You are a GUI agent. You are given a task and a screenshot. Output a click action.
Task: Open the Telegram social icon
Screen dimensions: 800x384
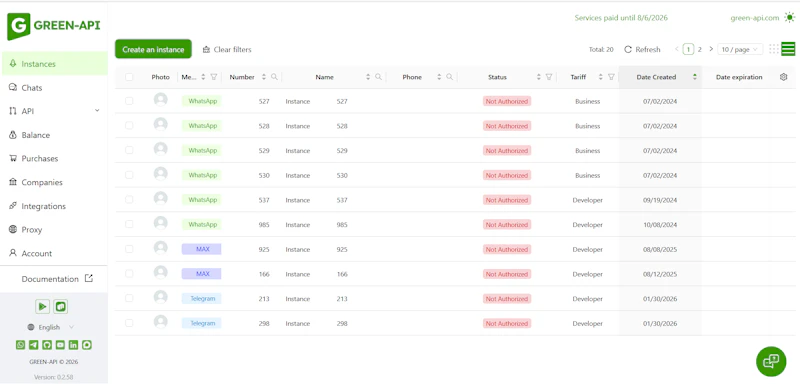pyautogui.click(x=34, y=345)
